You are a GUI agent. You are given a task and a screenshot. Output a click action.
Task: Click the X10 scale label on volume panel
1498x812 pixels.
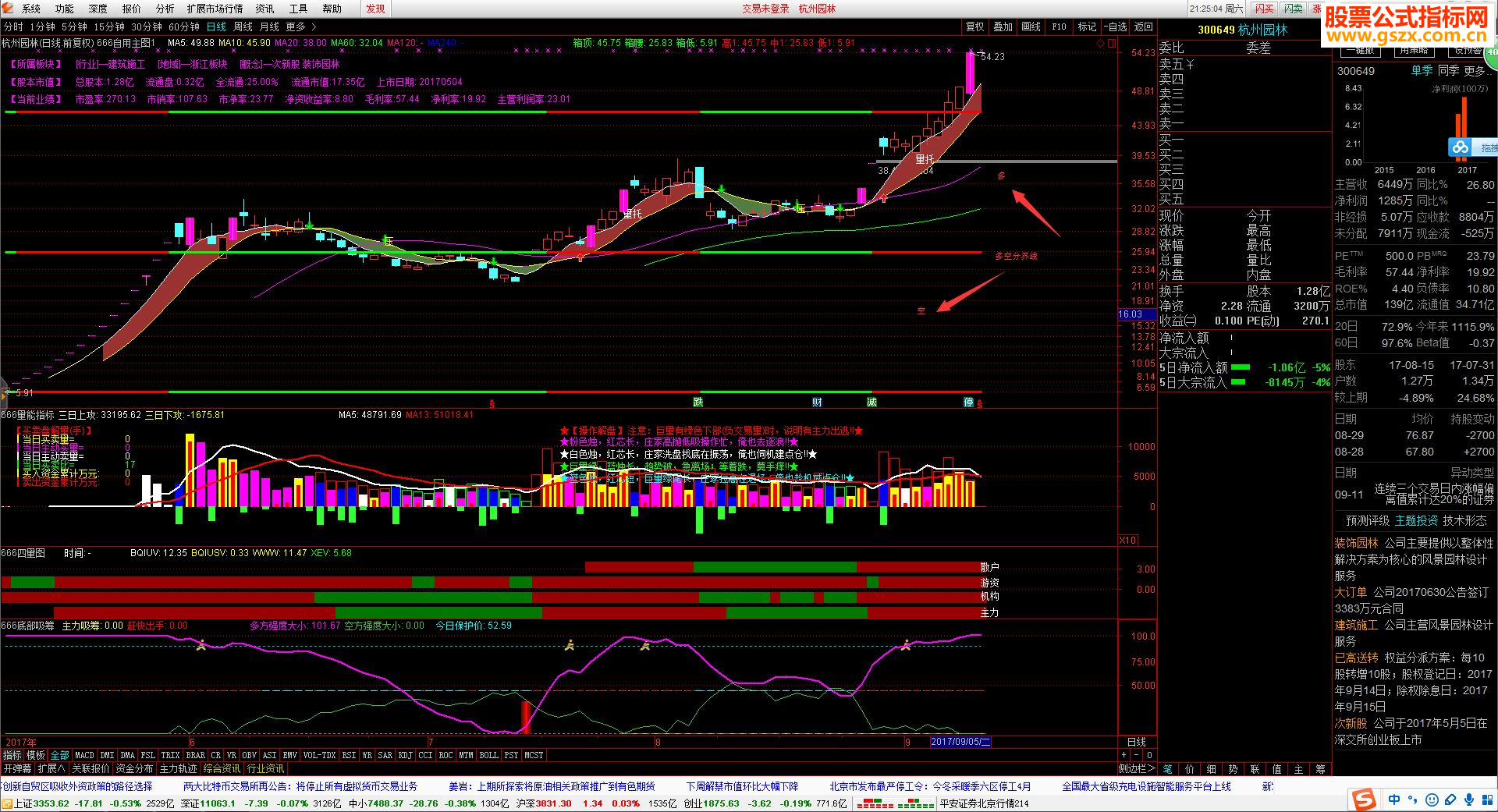pos(1127,540)
